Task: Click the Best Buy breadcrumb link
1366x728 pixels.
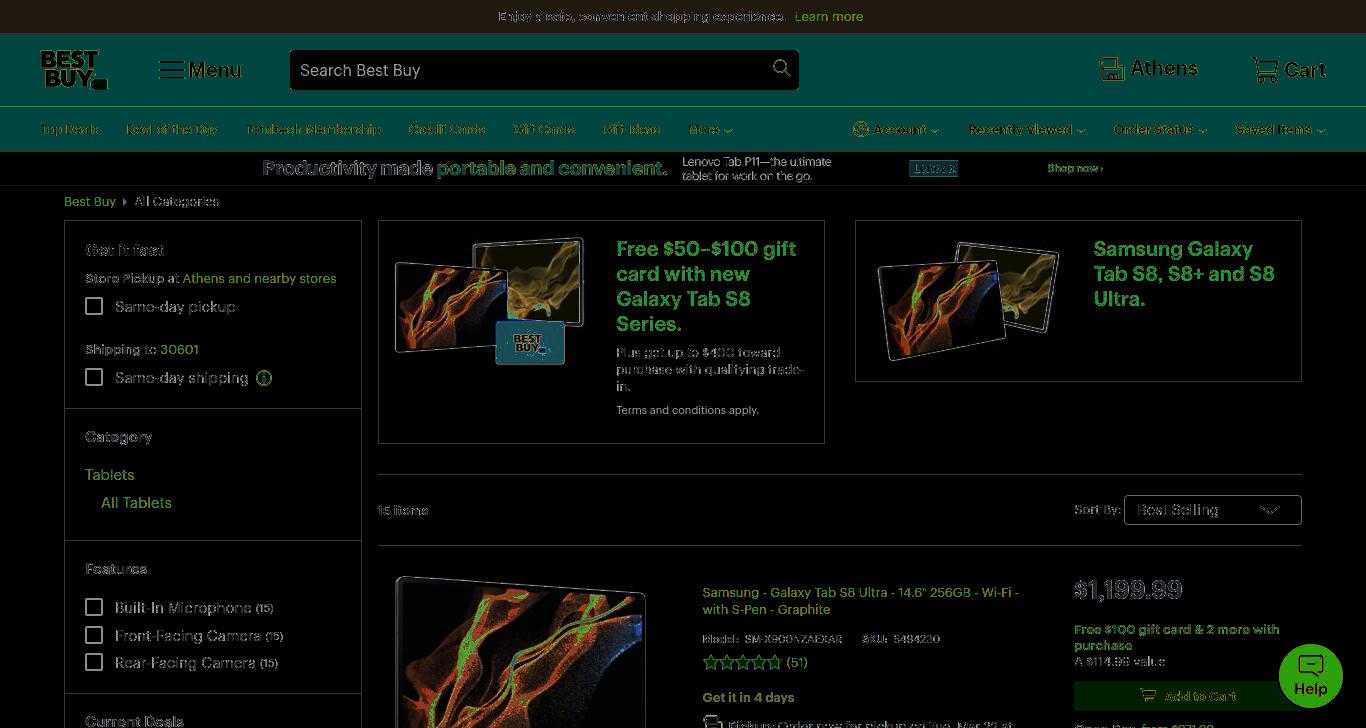Action: click(x=90, y=201)
